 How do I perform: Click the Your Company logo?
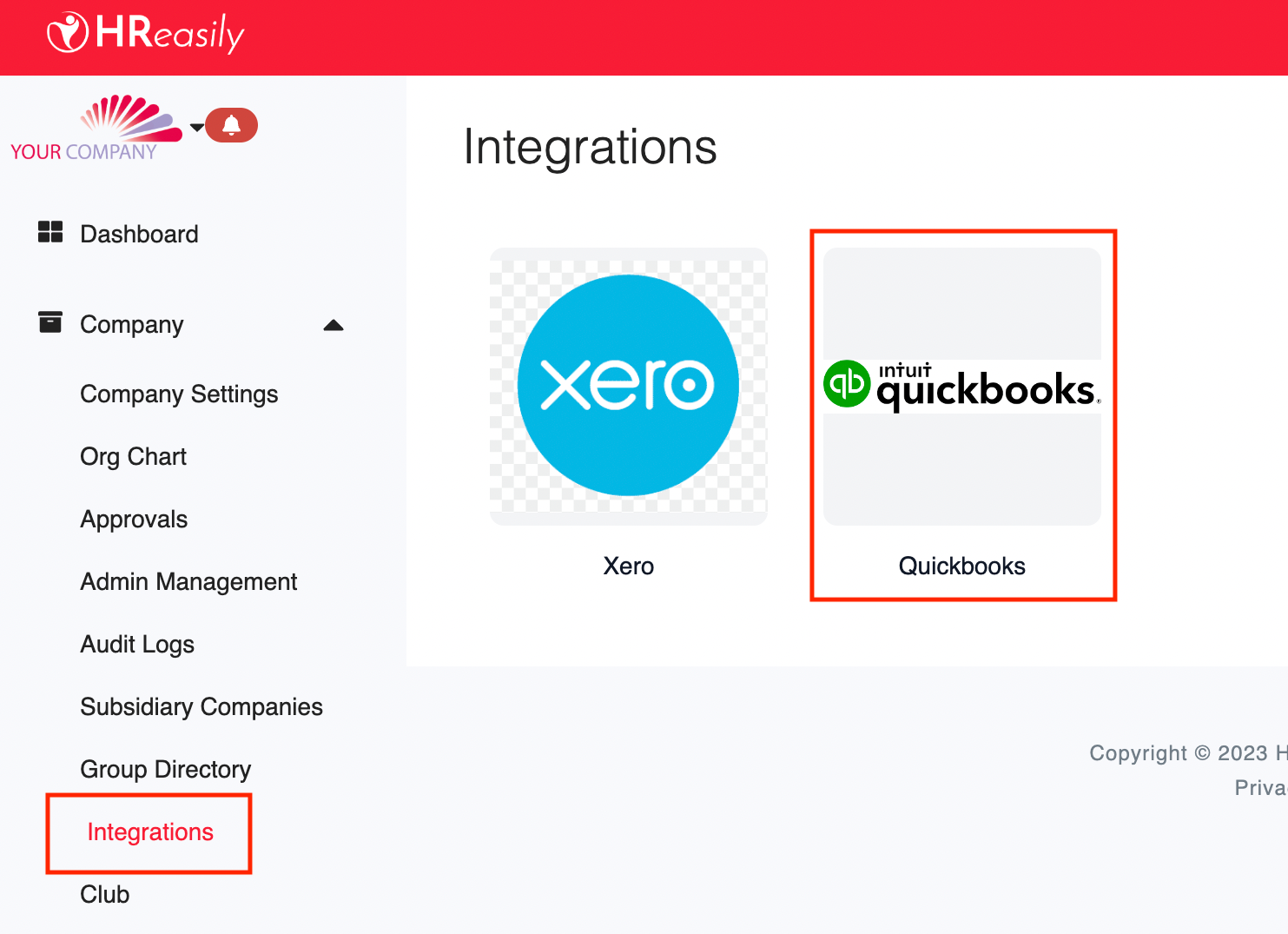(96, 128)
